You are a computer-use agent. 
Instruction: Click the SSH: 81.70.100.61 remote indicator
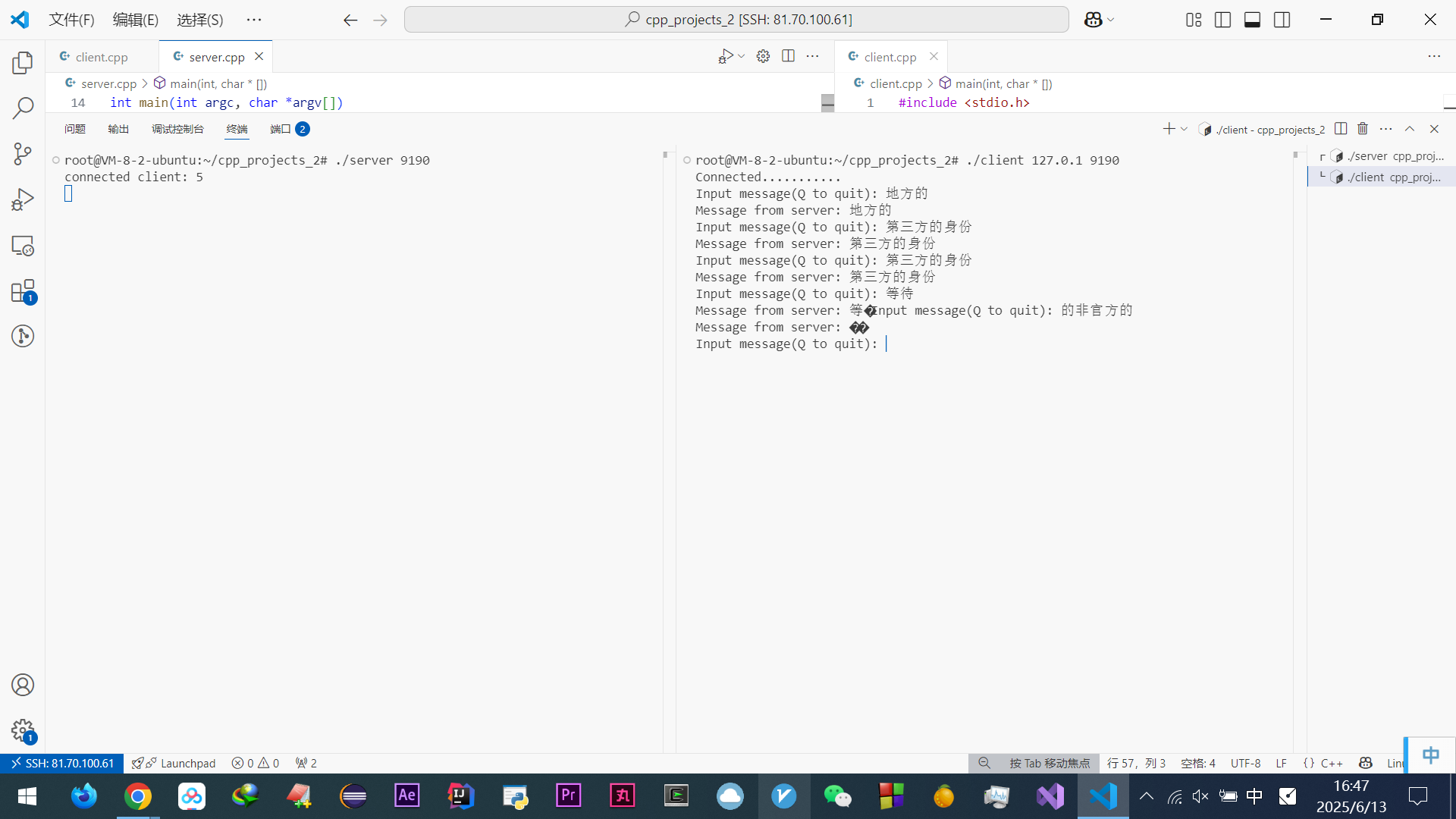pos(62,763)
